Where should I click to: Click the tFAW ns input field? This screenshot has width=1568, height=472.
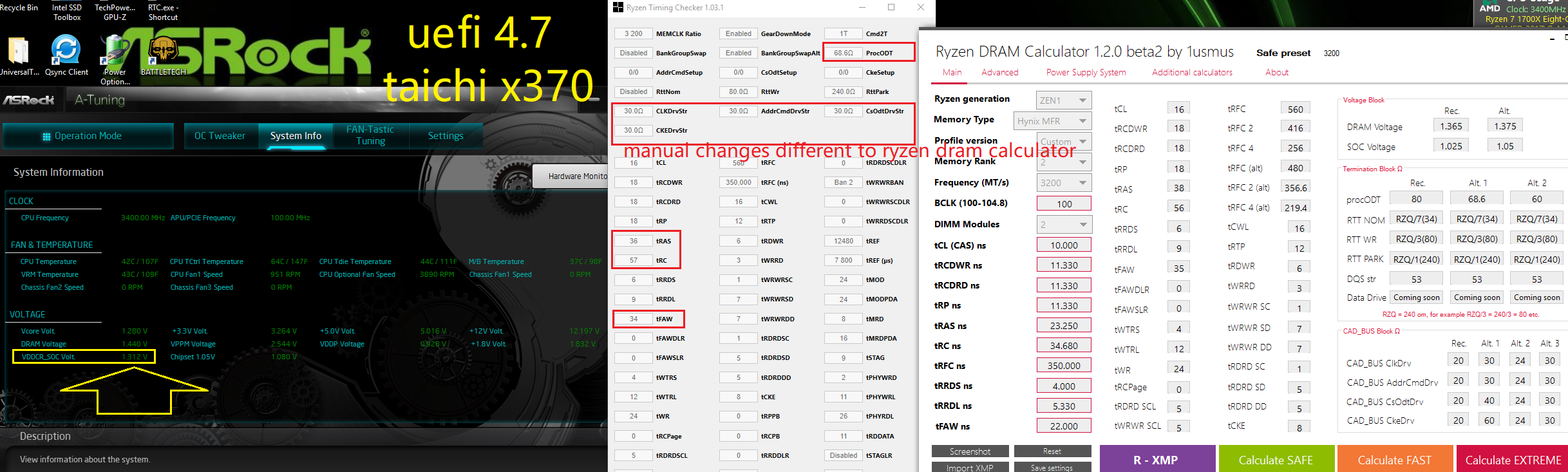[x=1064, y=426]
